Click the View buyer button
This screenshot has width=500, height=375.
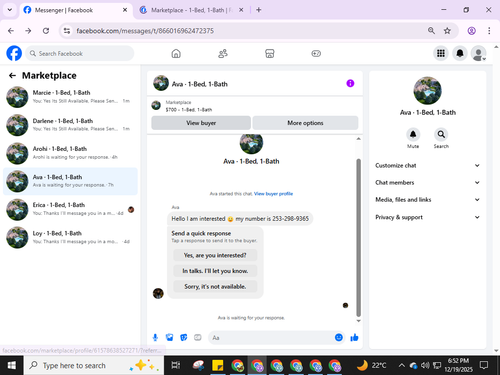click(201, 123)
